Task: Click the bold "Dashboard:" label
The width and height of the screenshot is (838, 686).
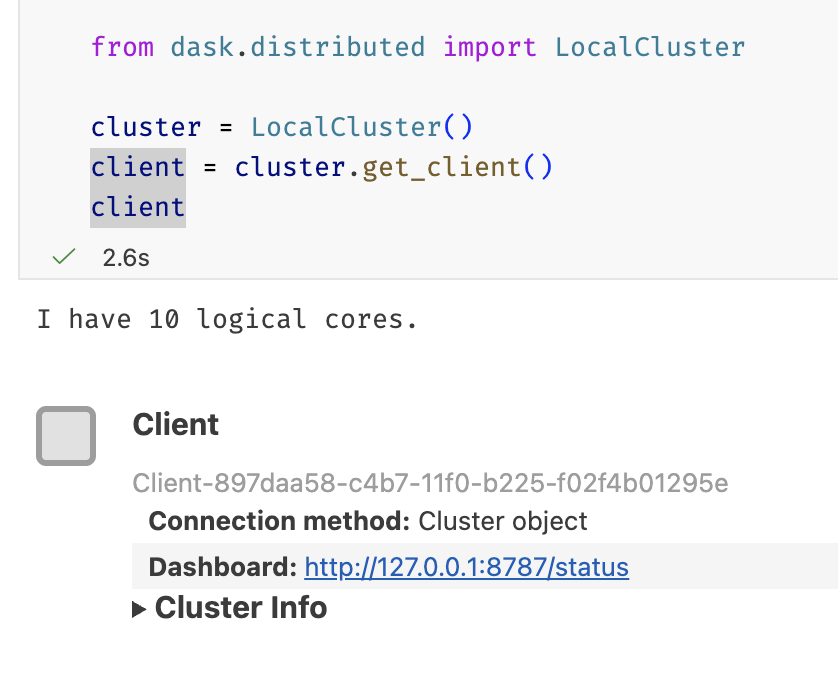Action: (x=222, y=568)
